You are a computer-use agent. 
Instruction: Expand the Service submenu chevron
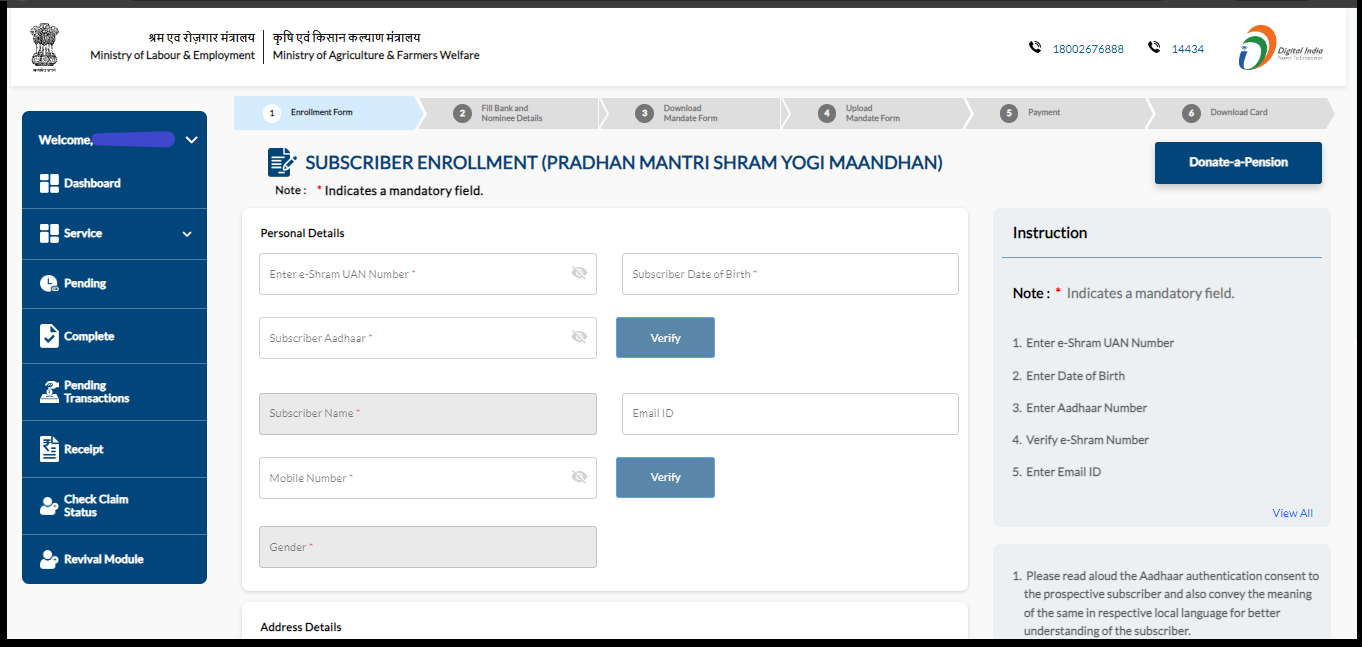point(187,234)
